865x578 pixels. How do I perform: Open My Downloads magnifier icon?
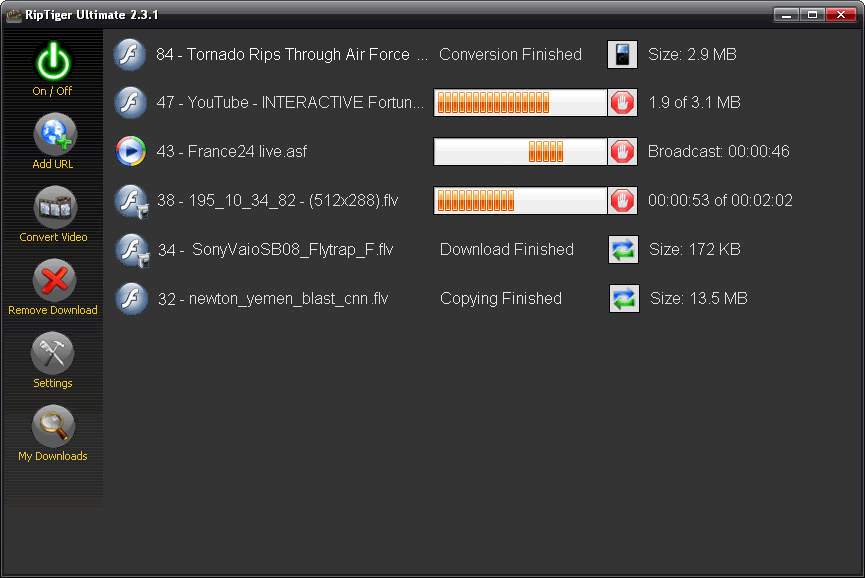coord(53,426)
